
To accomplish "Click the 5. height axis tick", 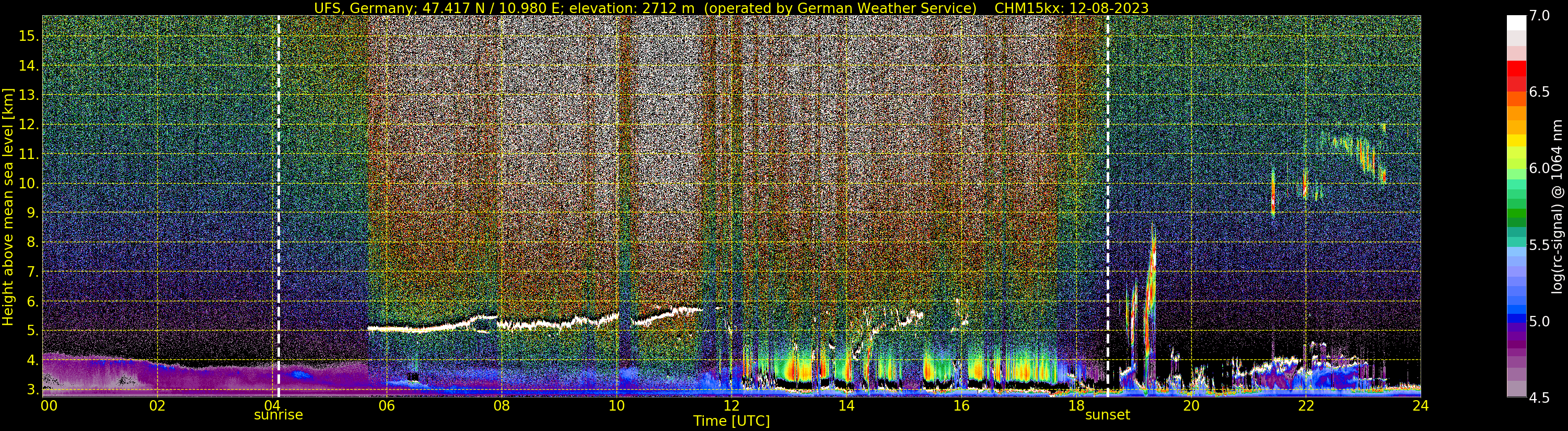I will coord(33,331).
